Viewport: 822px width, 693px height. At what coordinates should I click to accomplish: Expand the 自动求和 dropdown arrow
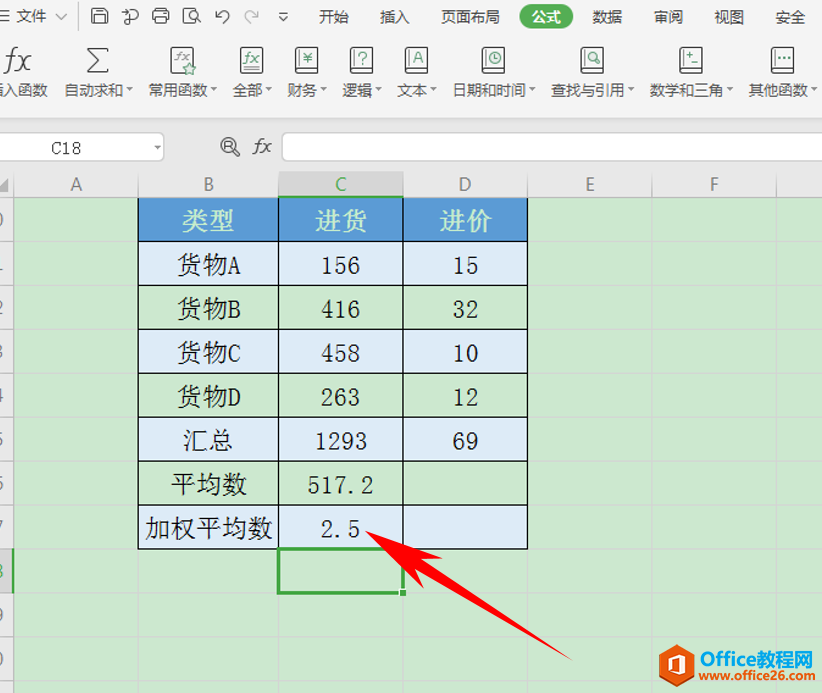pos(129,90)
